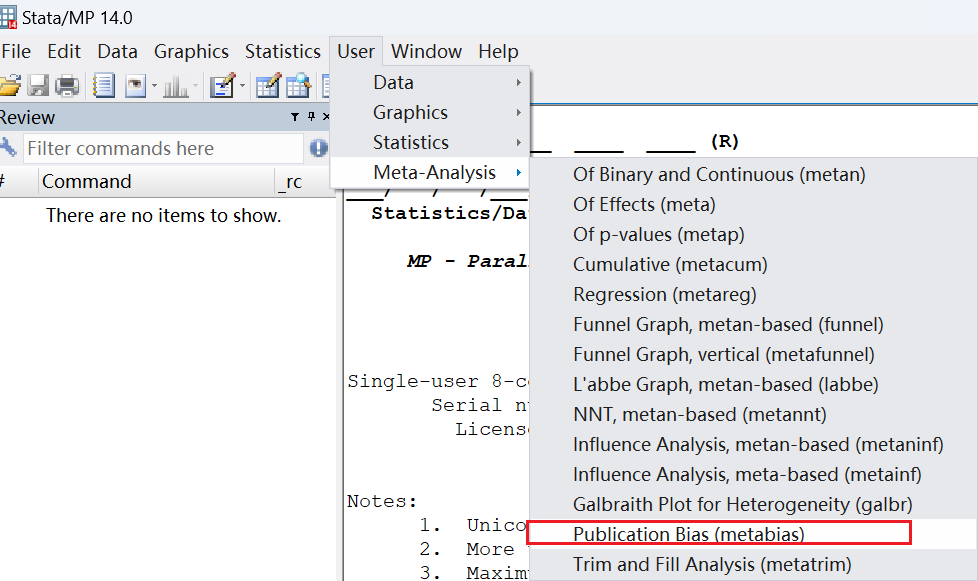Click the Viewer eye icon
The image size is (978, 581).
tap(135, 85)
